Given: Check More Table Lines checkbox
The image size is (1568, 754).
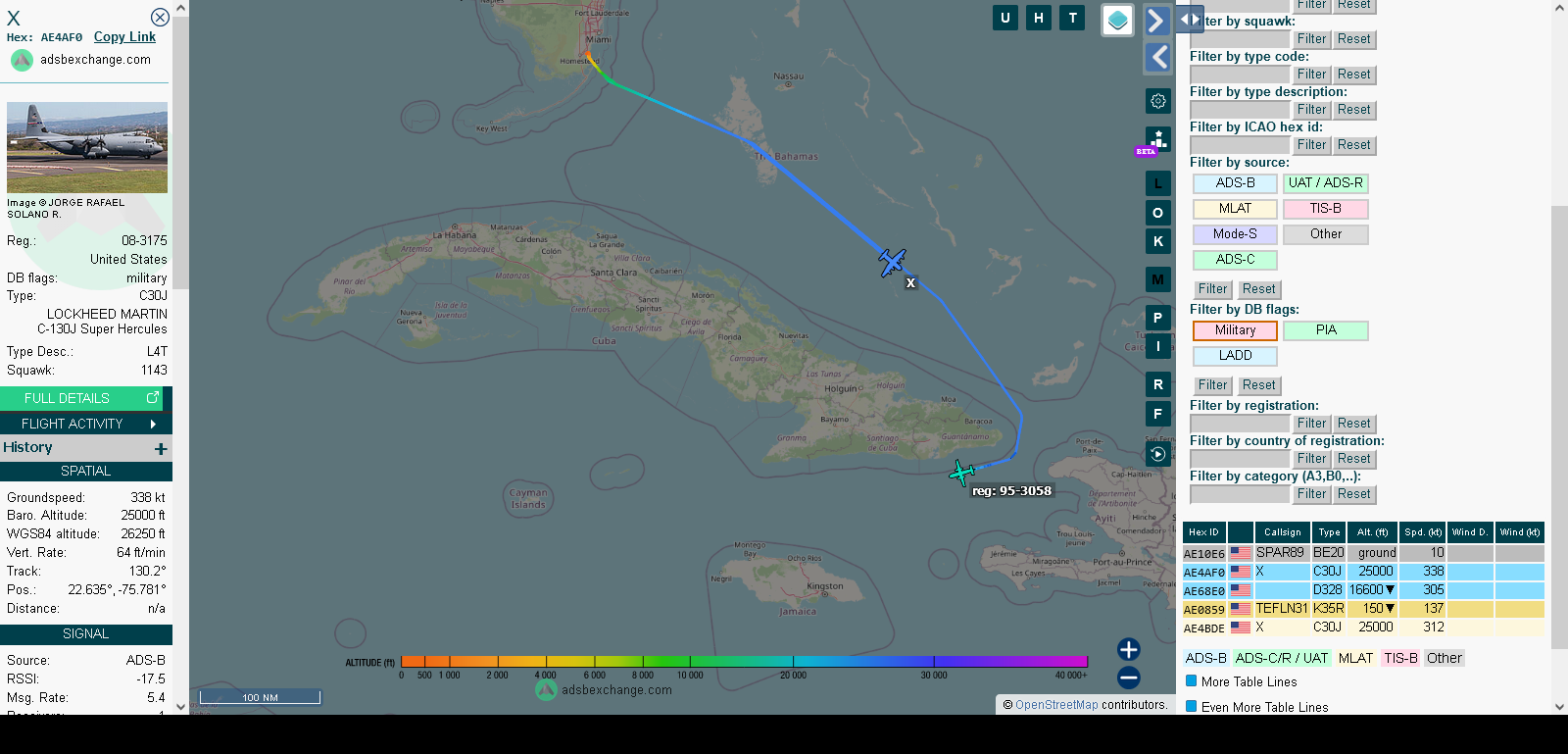Looking at the screenshot, I should click(1192, 680).
